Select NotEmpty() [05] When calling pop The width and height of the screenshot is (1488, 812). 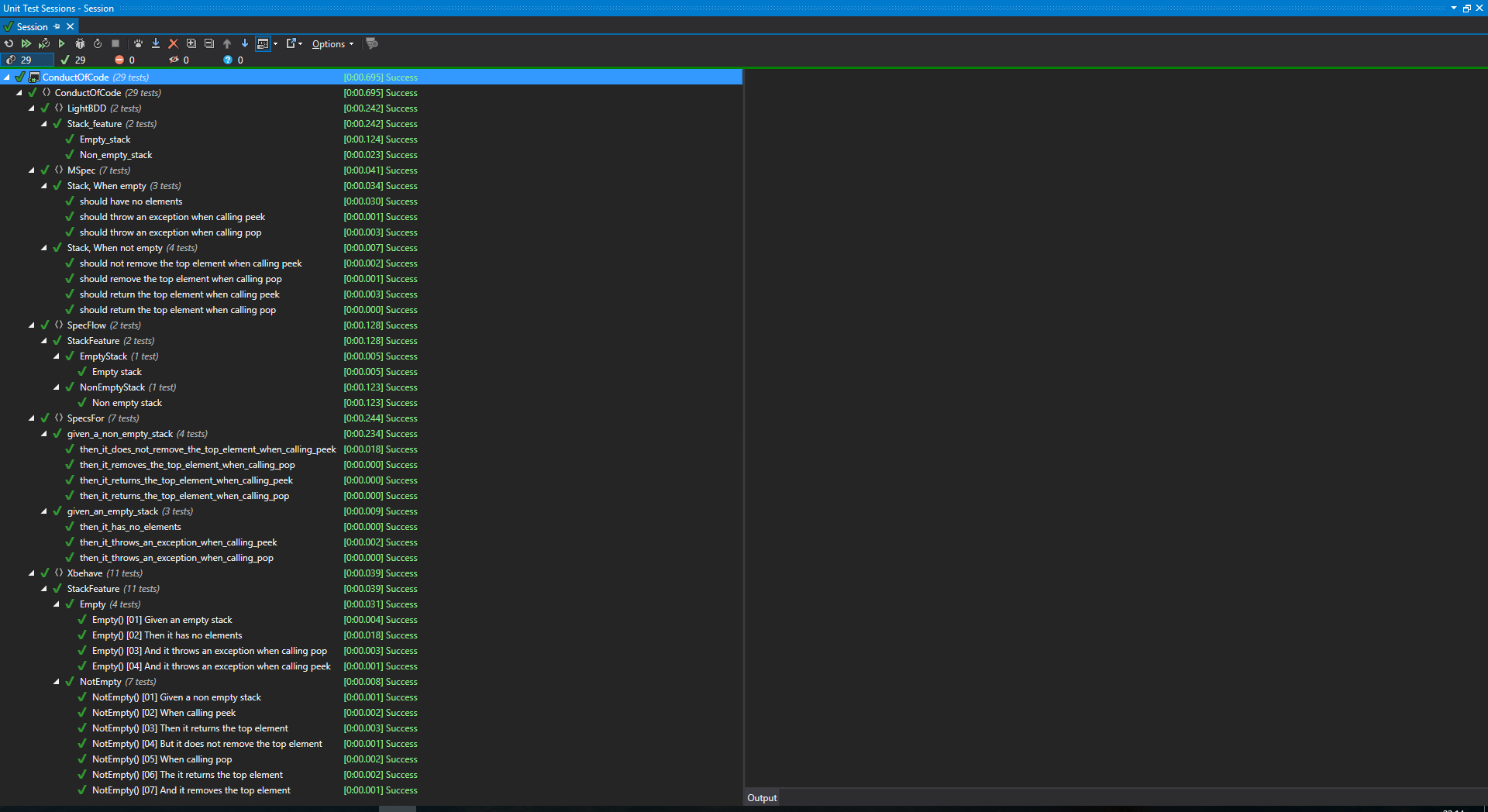click(x=162, y=759)
